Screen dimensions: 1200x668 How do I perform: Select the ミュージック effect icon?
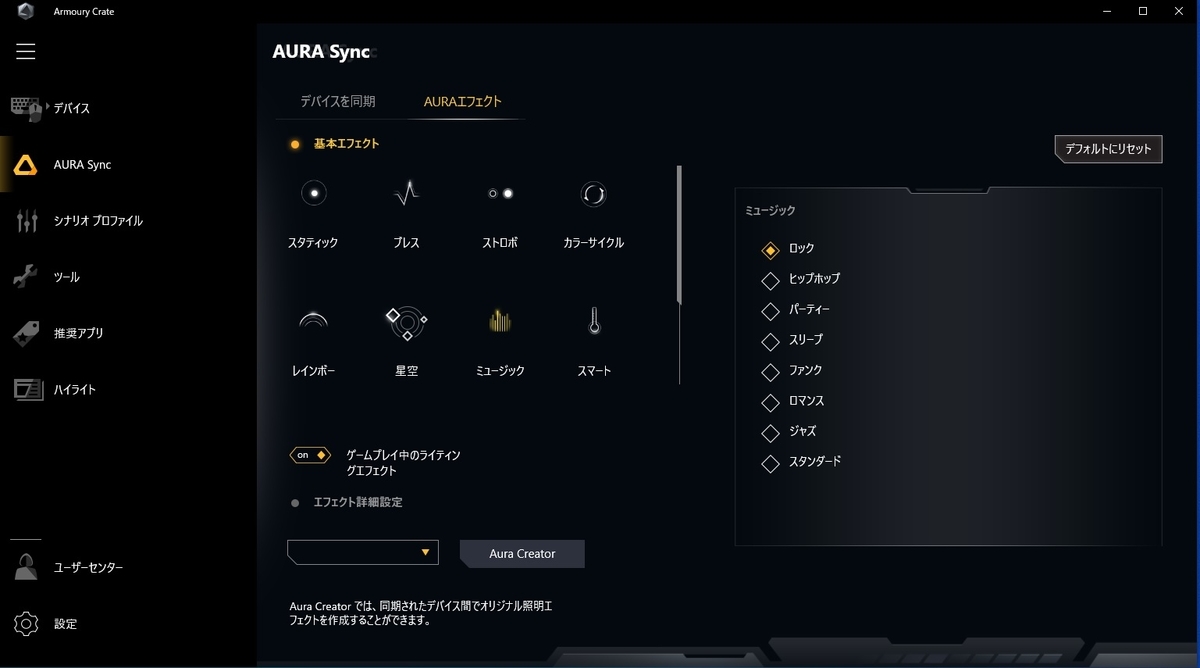(499, 320)
